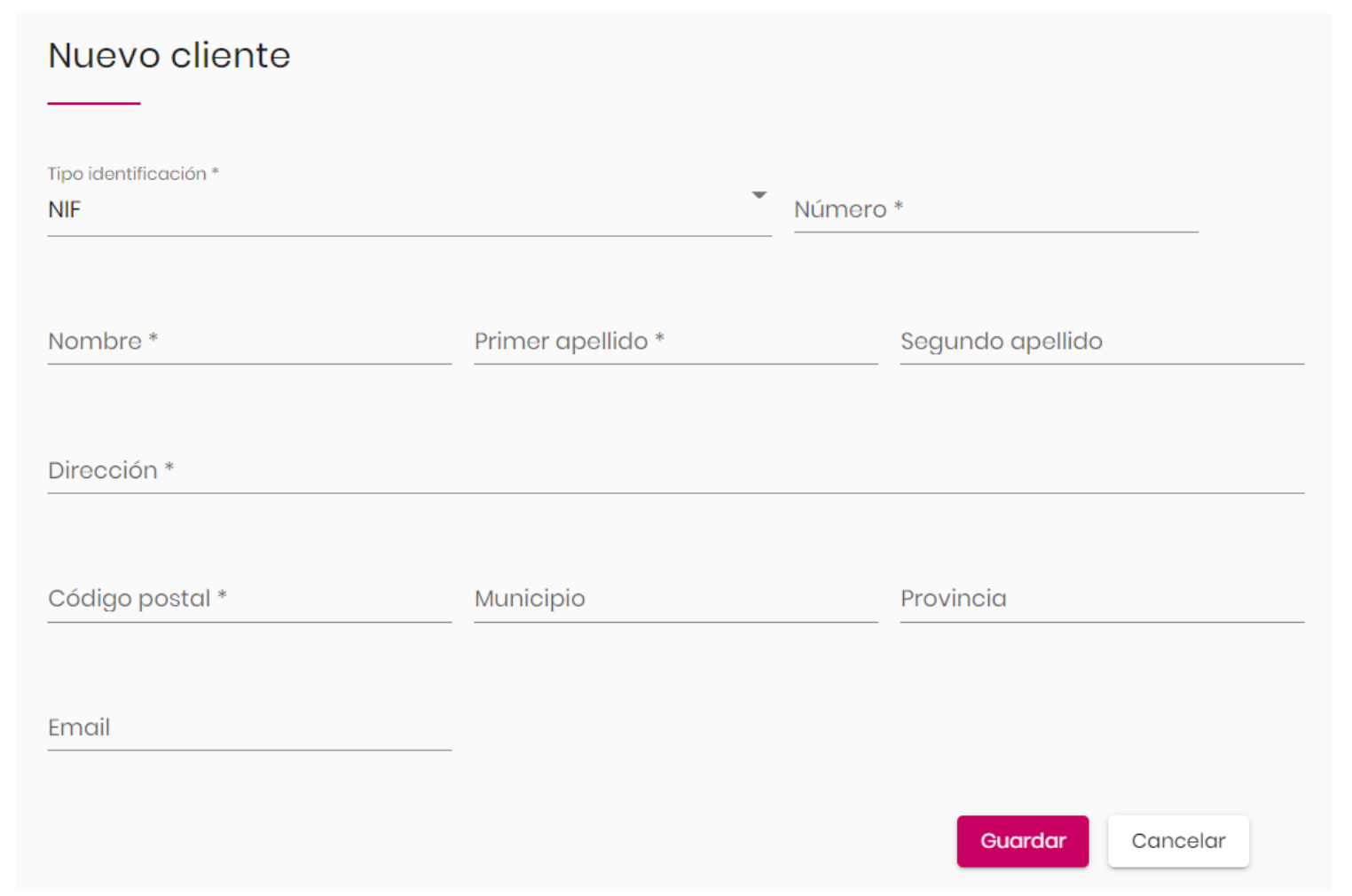Dismiss the form with Cancelar button

pos(1178,841)
